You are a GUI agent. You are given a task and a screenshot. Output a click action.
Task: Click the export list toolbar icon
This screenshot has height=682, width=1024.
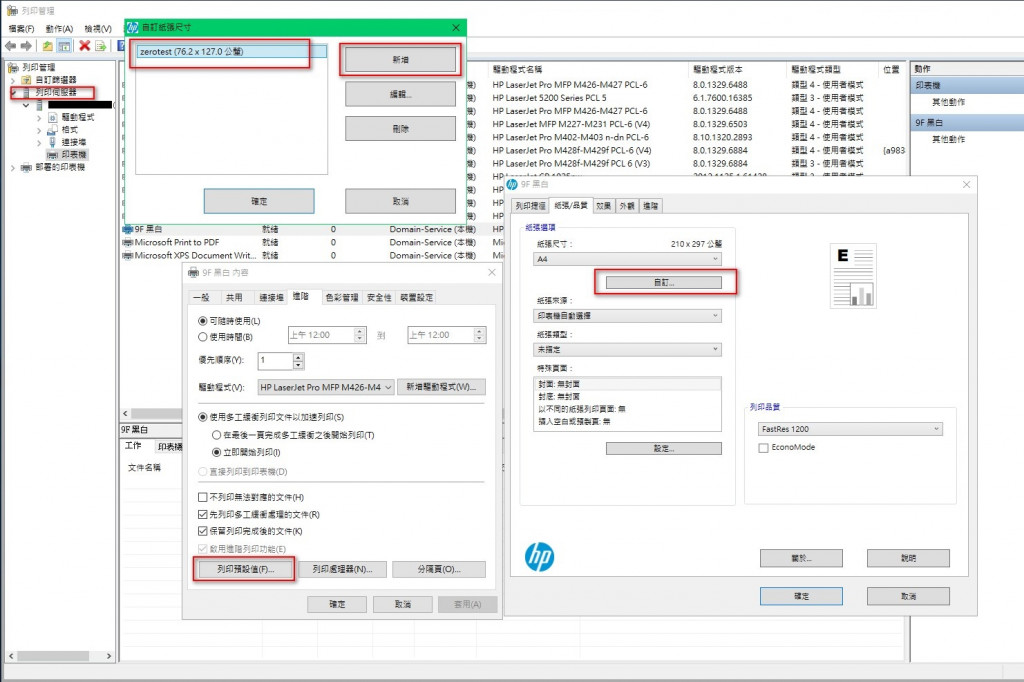click(x=101, y=46)
